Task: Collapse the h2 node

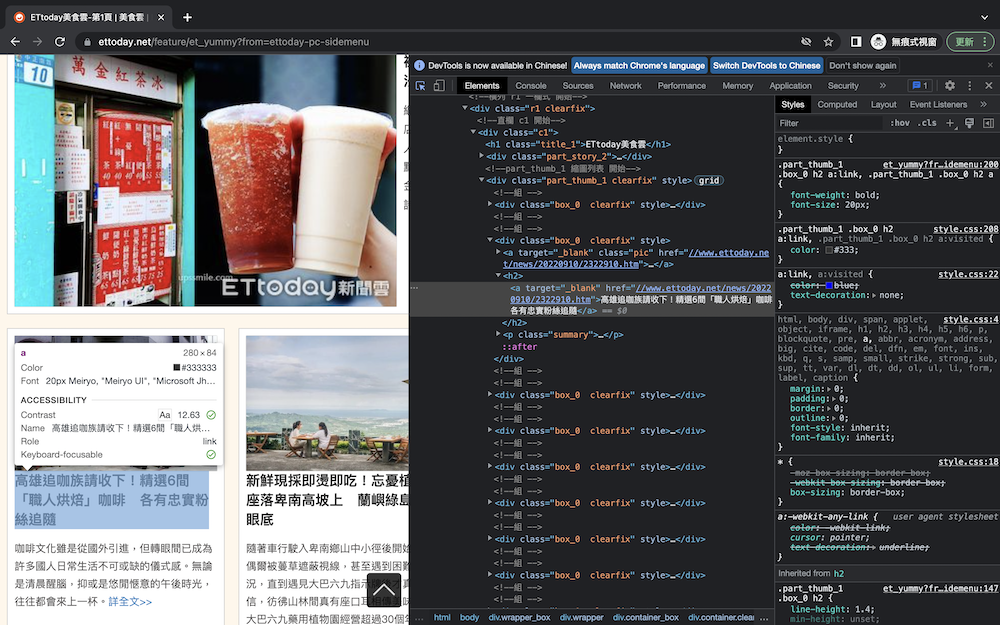Action: pyautogui.click(x=498, y=276)
